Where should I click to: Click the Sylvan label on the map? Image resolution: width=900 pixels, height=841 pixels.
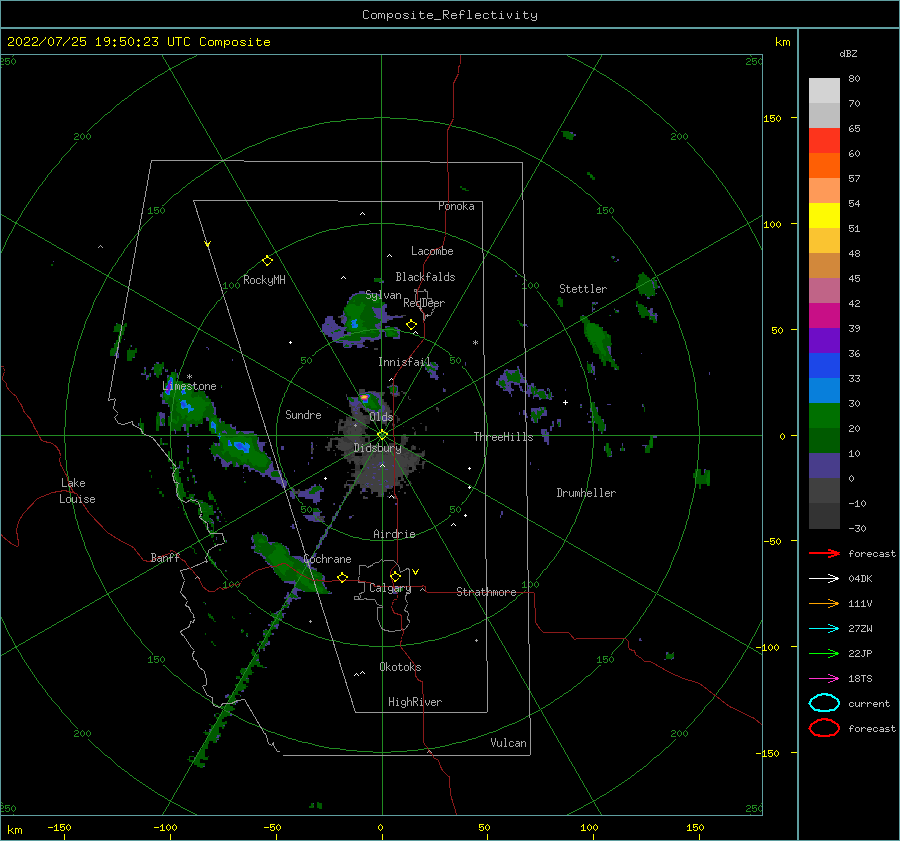point(383,295)
